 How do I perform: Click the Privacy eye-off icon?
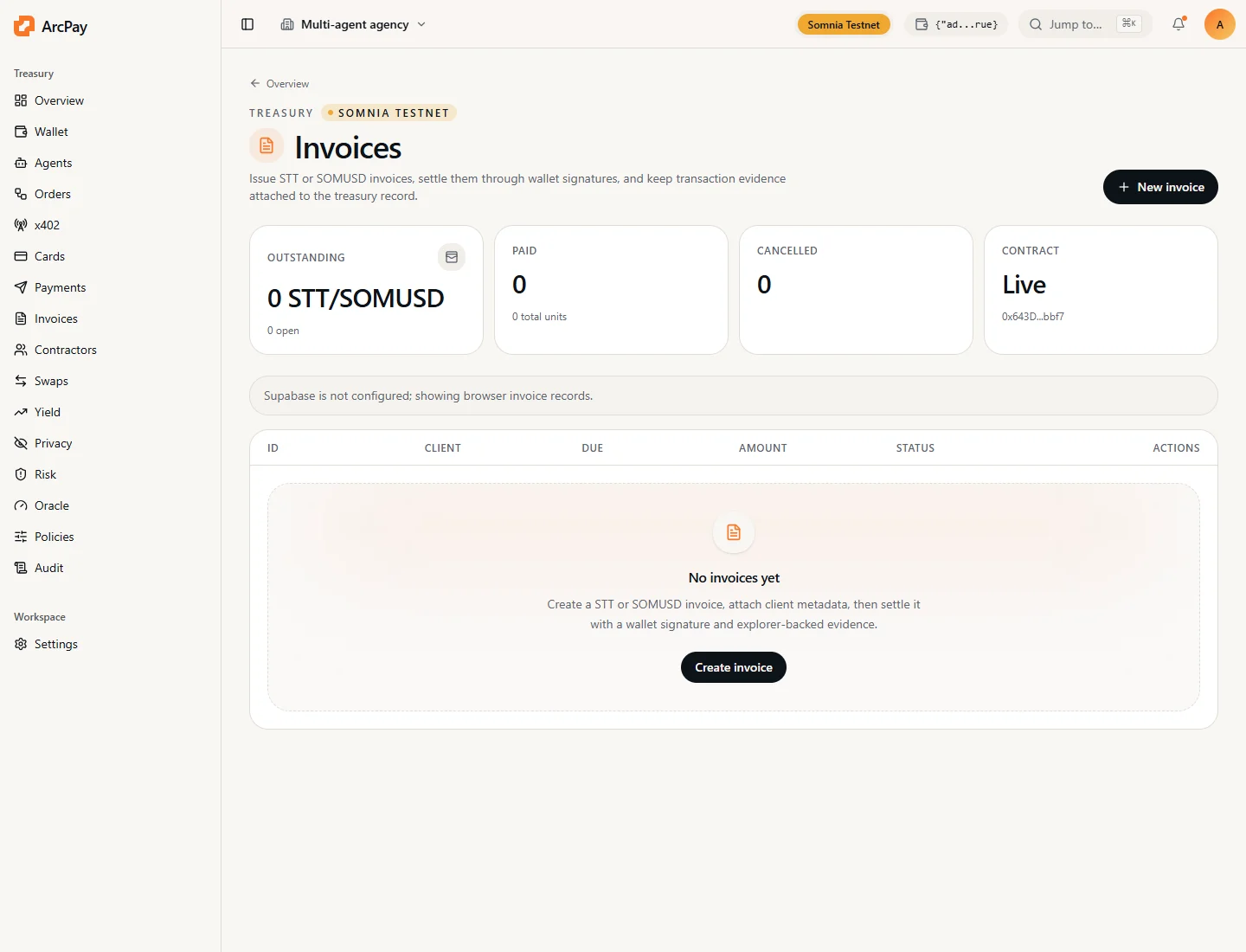click(21, 443)
